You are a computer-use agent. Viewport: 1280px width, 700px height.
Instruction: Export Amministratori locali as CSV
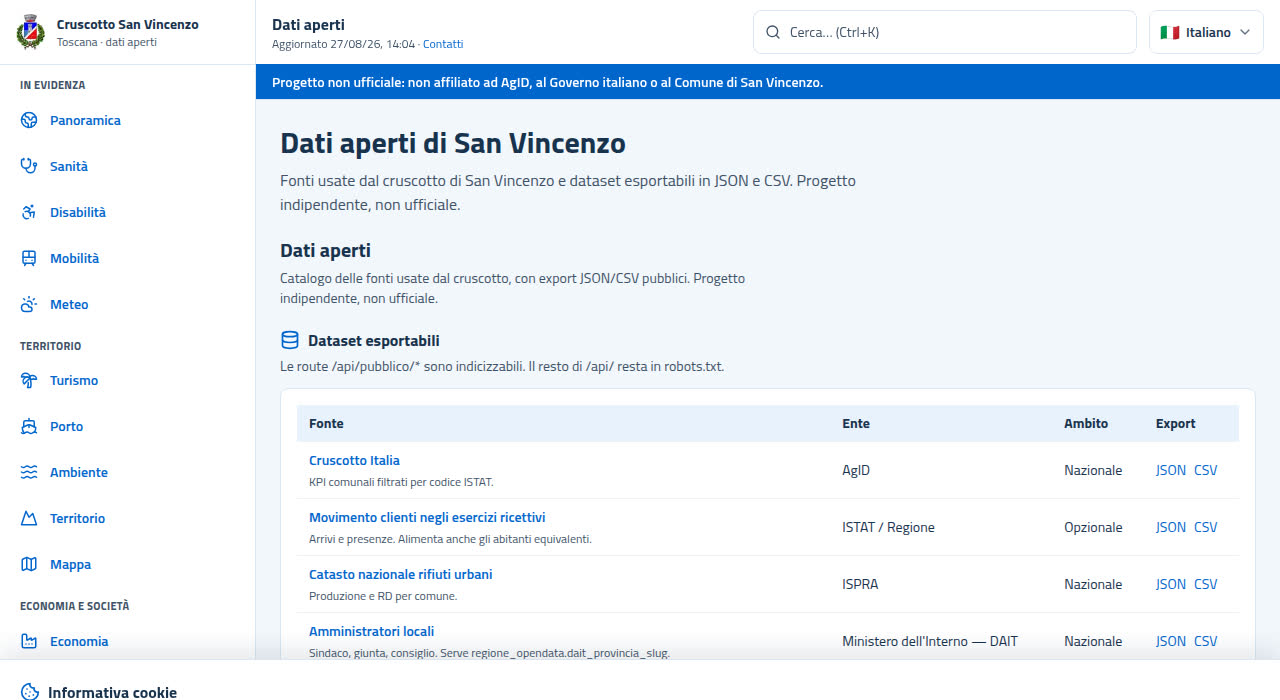pos(1206,641)
